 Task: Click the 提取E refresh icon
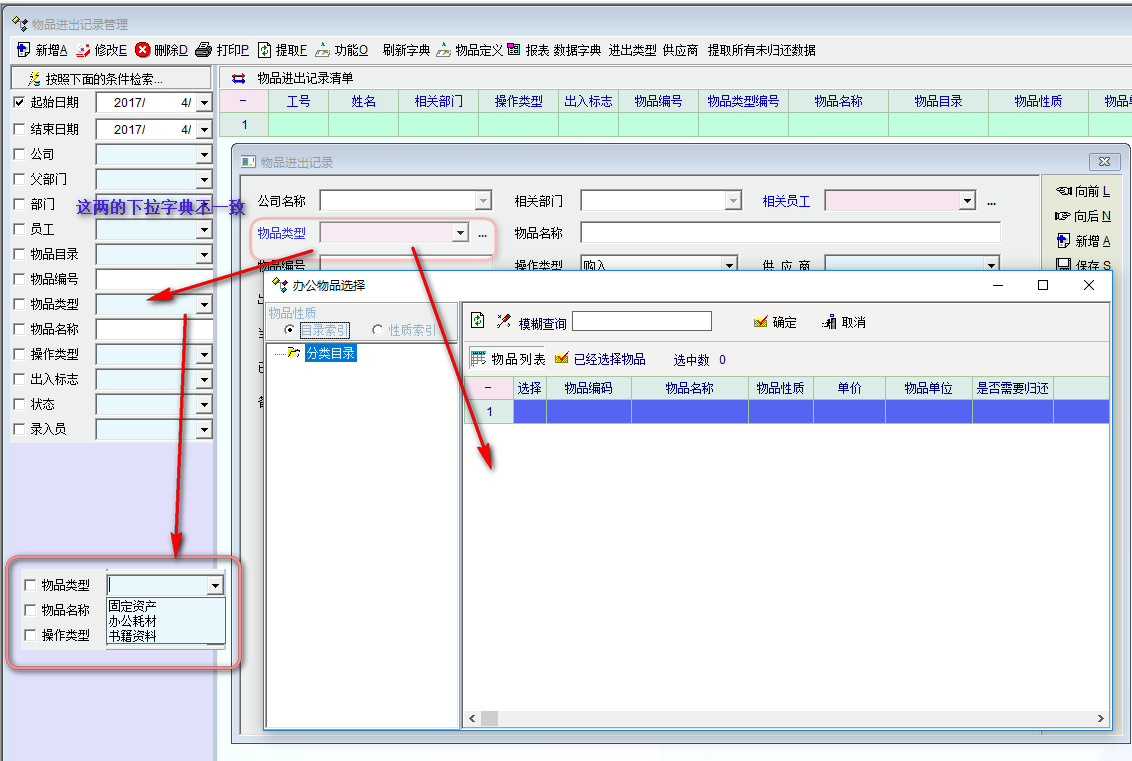(265, 50)
